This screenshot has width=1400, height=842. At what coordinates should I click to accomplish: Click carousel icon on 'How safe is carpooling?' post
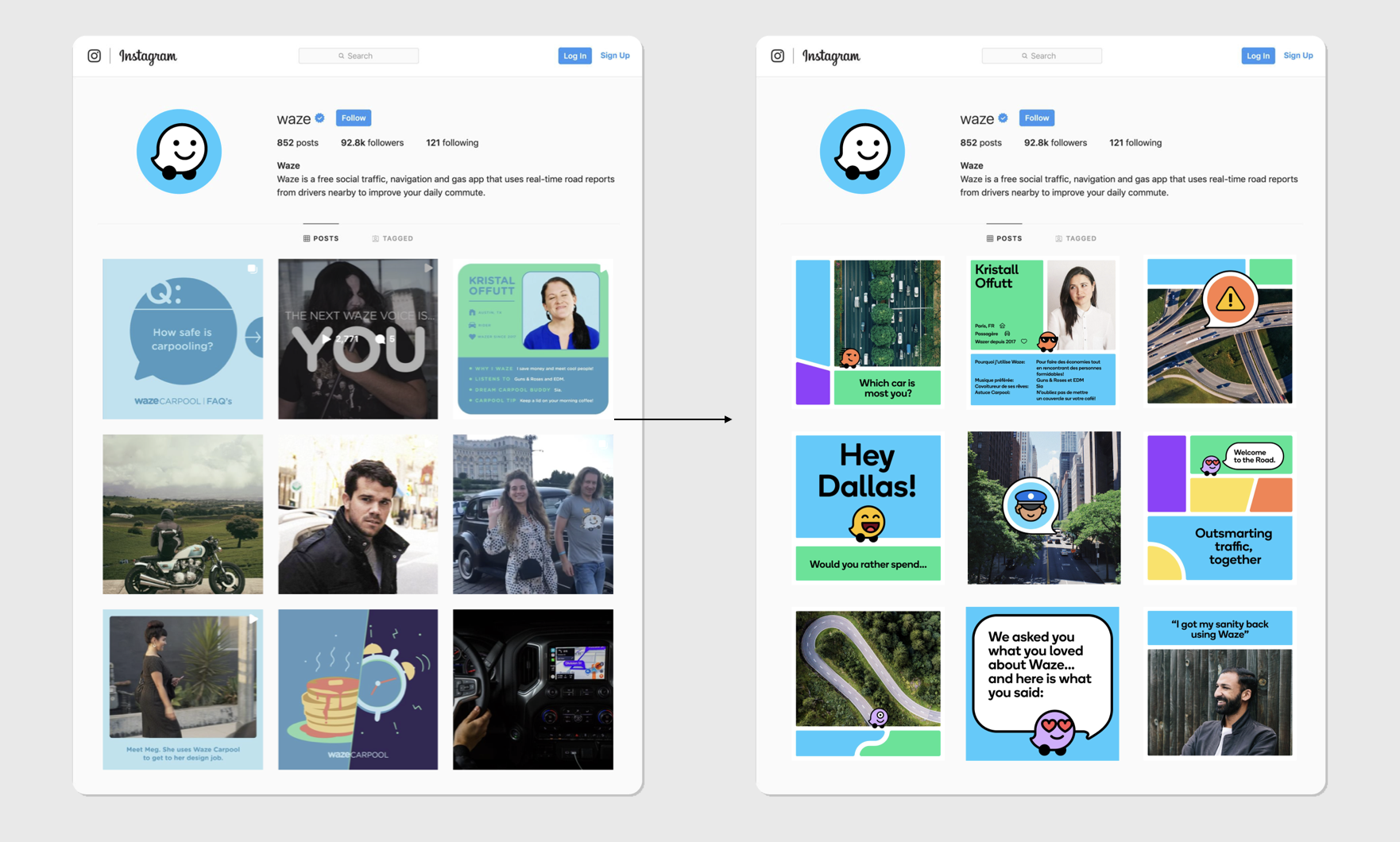pyautogui.click(x=252, y=269)
